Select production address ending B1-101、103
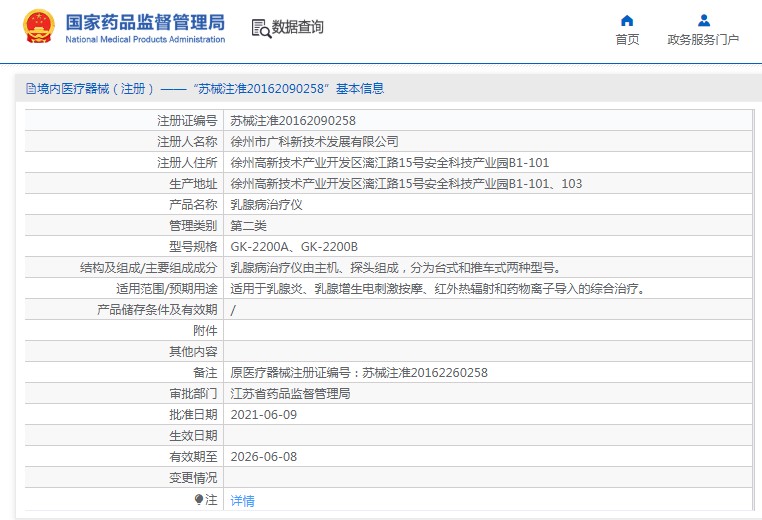This screenshot has height=520, width=762. [x=406, y=183]
